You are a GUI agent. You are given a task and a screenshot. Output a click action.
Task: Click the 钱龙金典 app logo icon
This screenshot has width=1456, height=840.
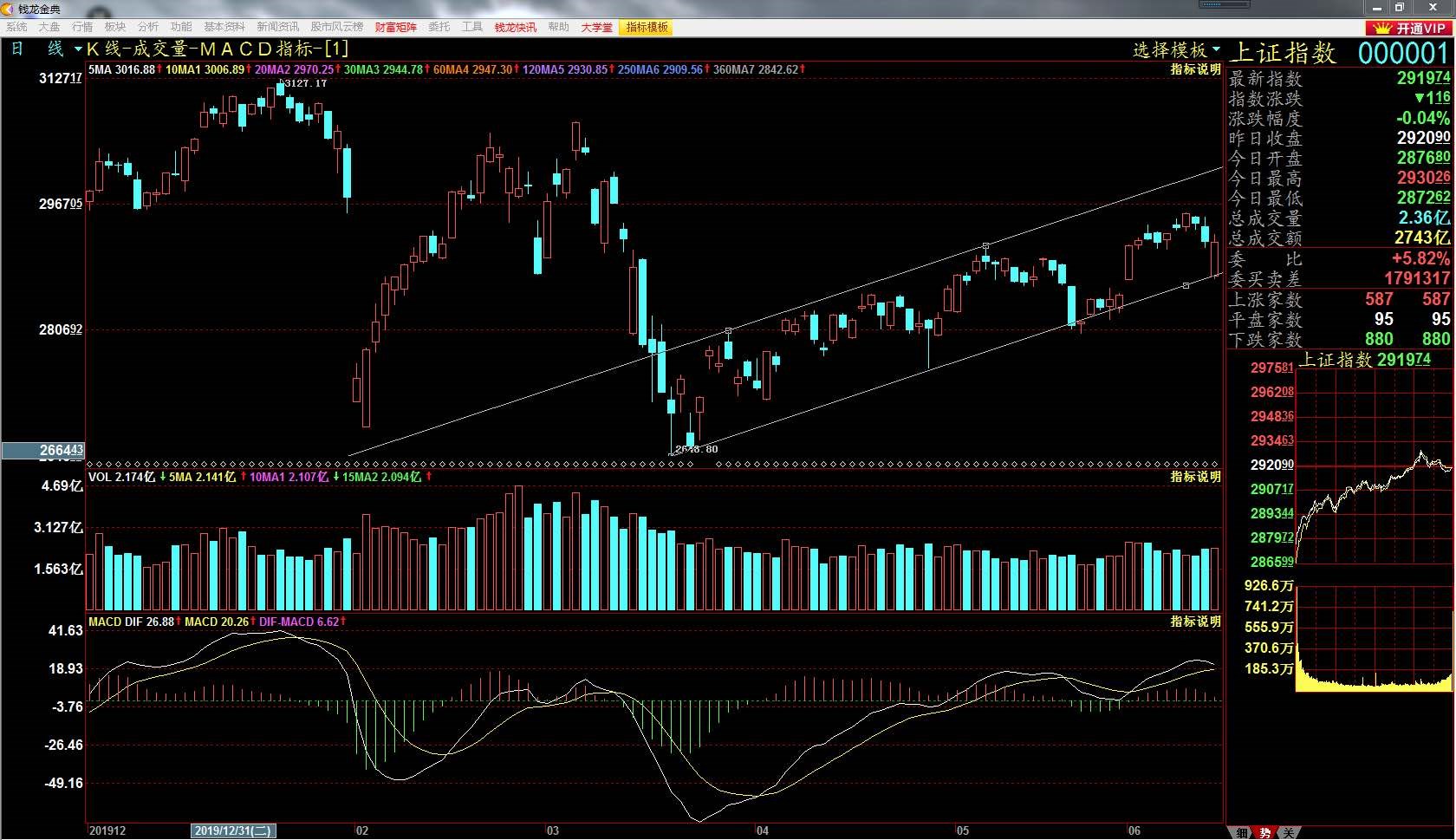pos(9,9)
